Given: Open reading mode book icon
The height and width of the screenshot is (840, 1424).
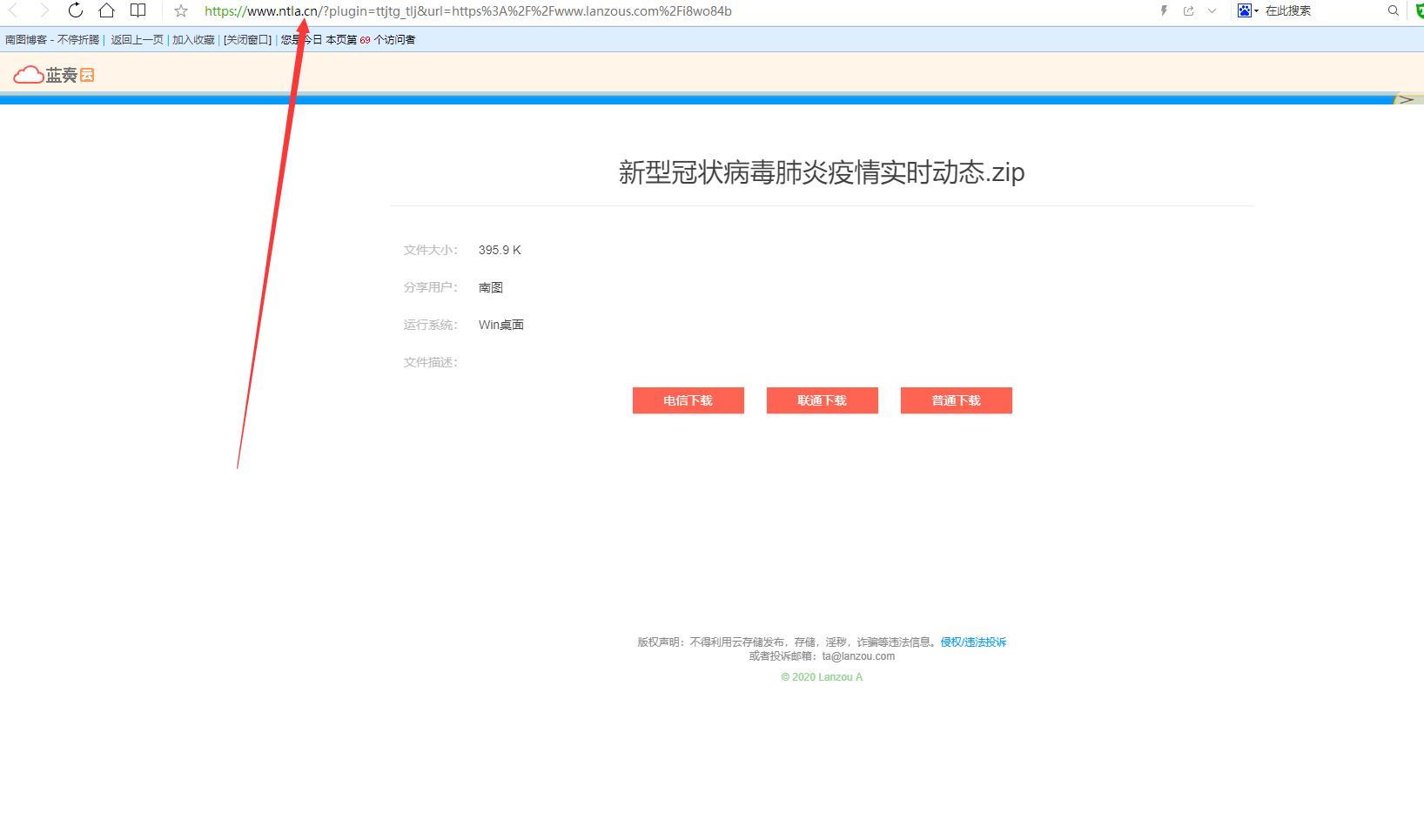Looking at the screenshot, I should pyautogui.click(x=138, y=10).
